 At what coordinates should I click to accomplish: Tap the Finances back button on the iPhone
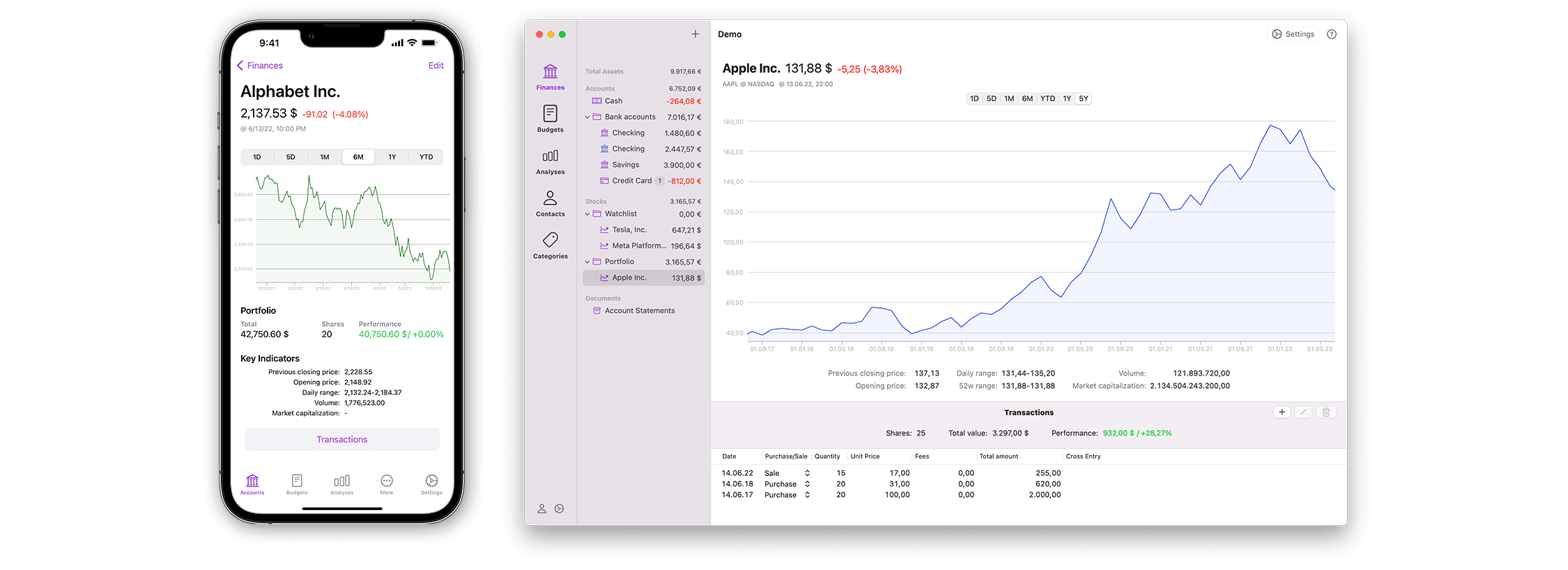(x=260, y=66)
